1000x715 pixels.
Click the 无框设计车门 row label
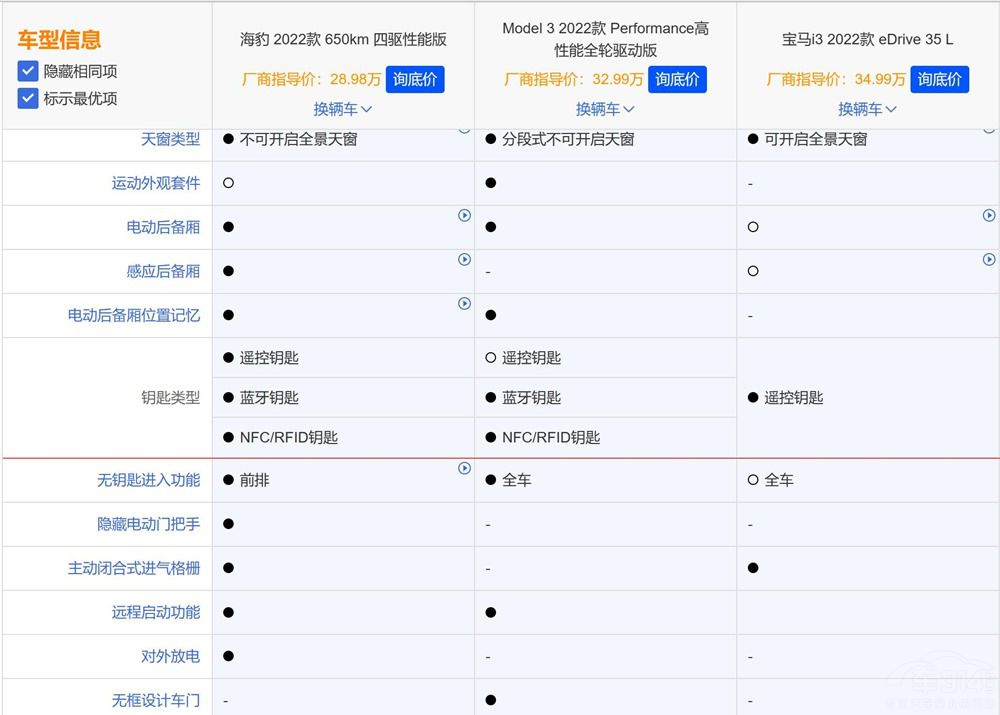pyautogui.click(x=155, y=700)
